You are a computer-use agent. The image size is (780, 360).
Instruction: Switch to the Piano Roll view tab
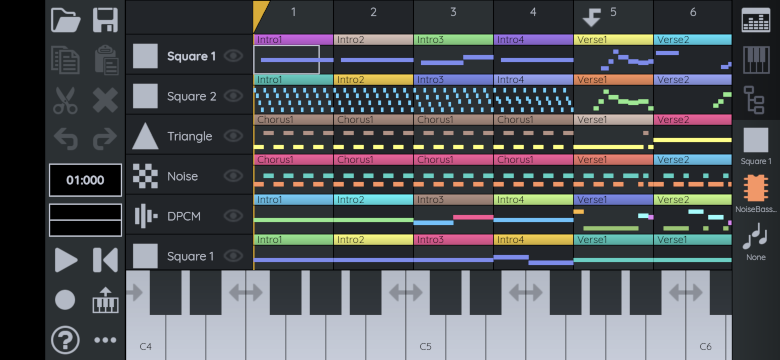pyautogui.click(x=756, y=60)
